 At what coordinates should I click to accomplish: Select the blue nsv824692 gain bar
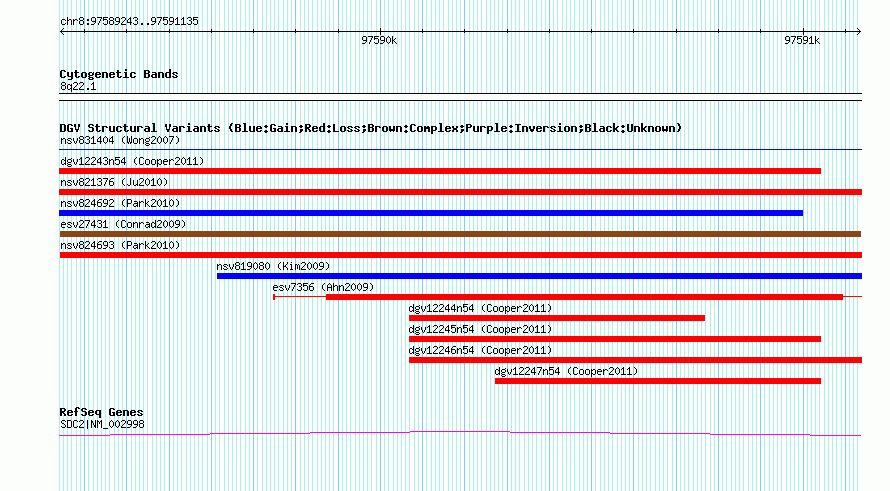[x=431, y=213]
